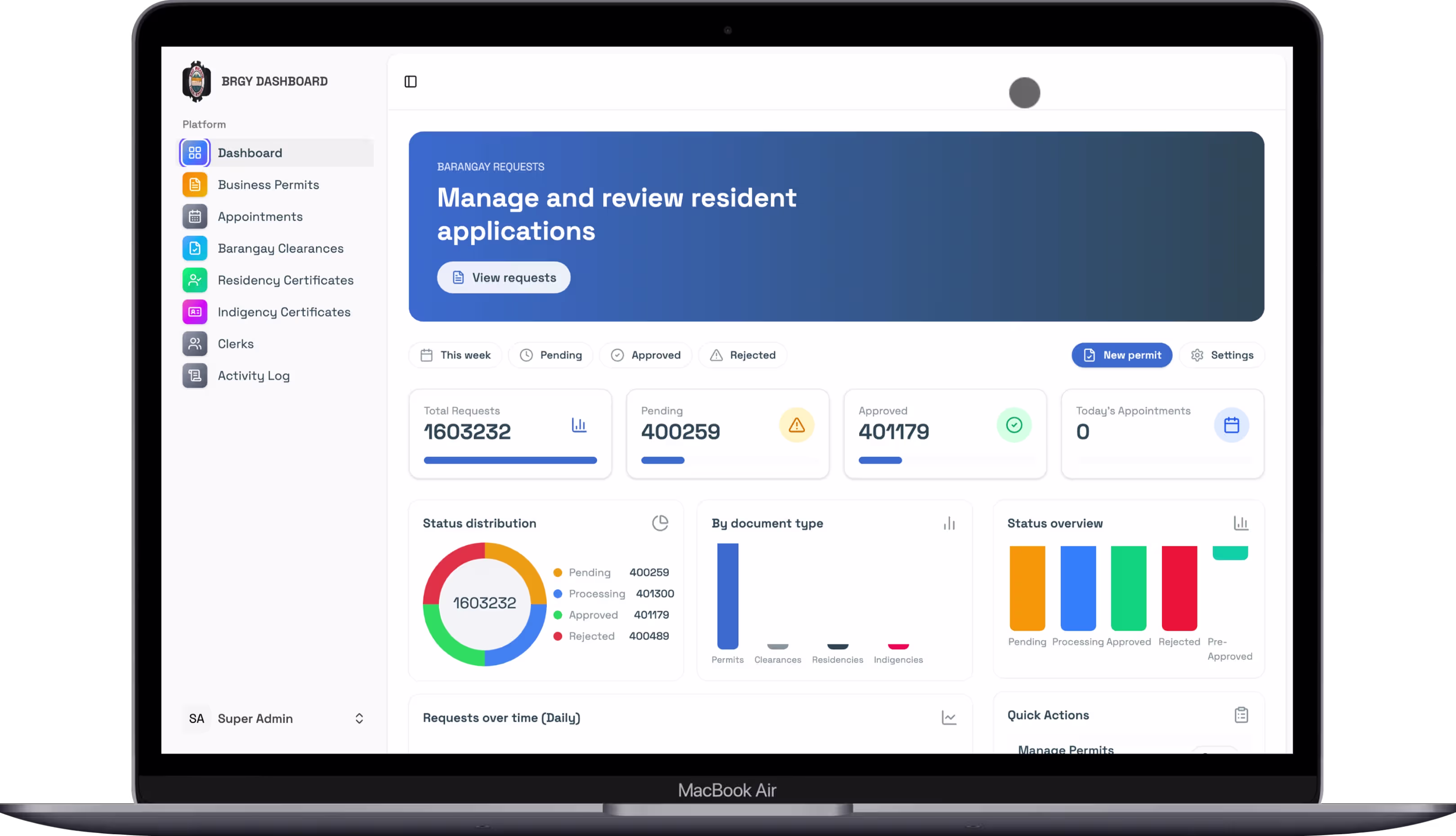
Task: Toggle the sidebar panel icon
Action: [x=411, y=81]
